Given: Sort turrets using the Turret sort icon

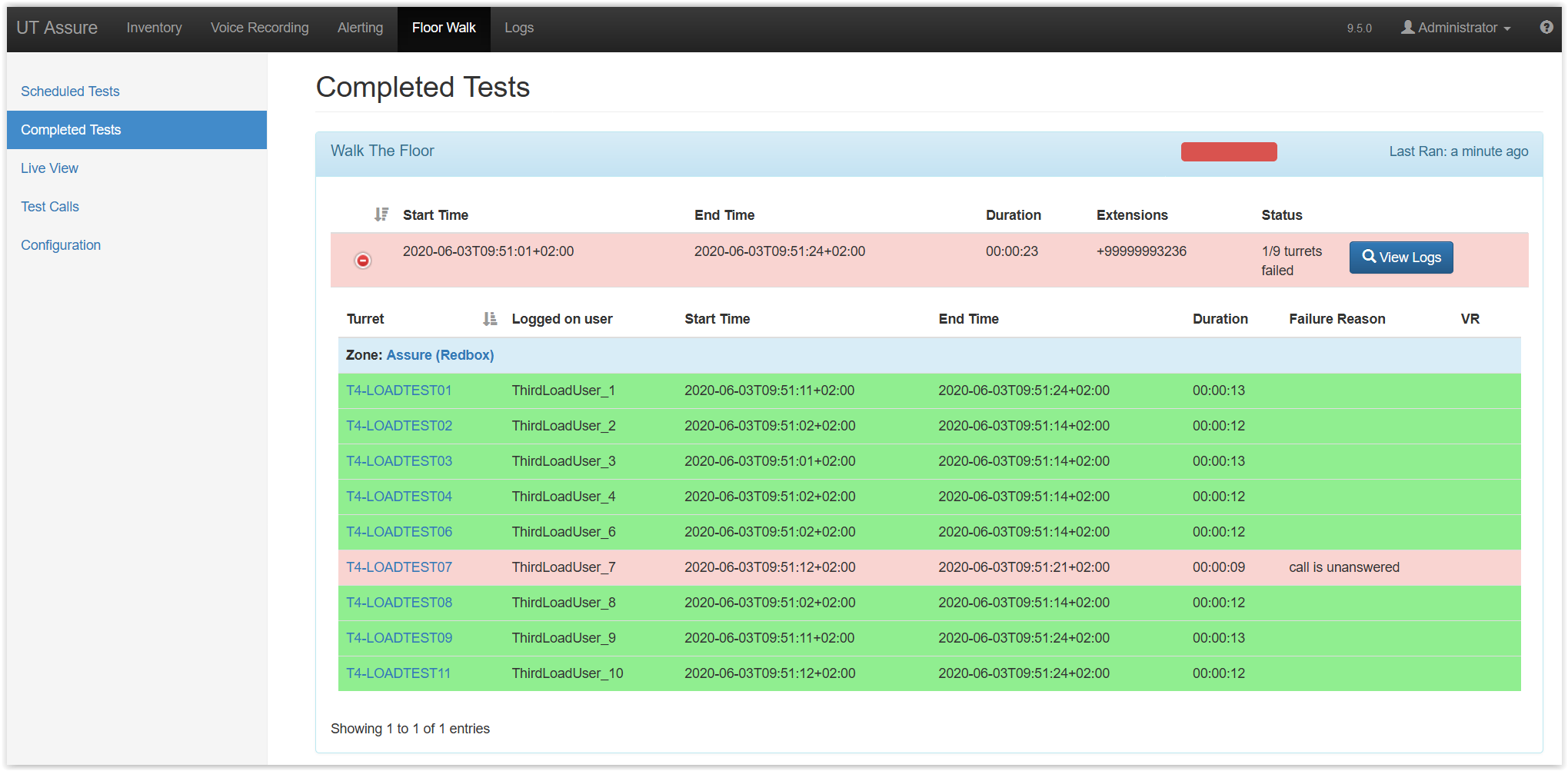Looking at the screenshot, I should (490, 318).
